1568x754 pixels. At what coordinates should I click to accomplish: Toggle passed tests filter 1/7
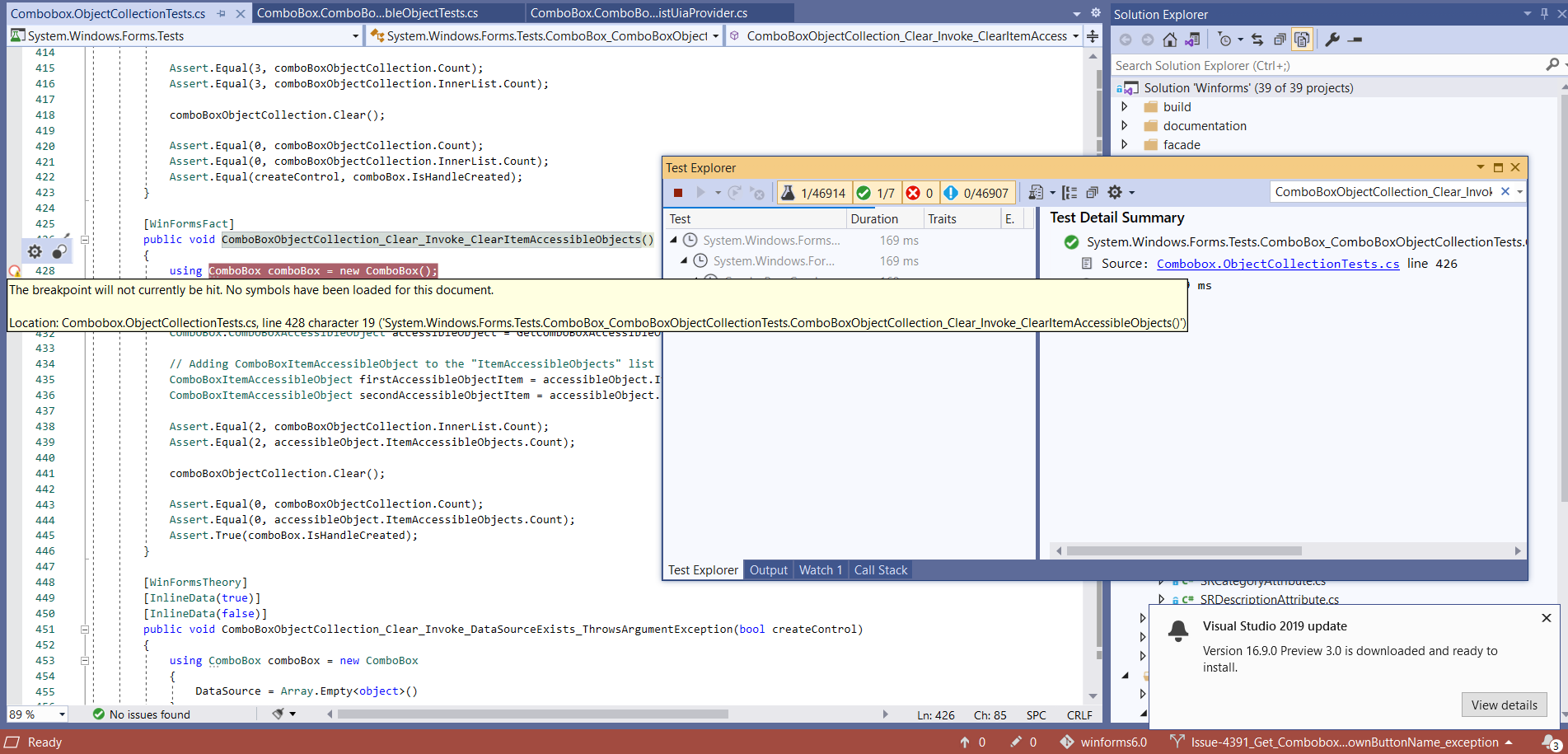[x=876, y=193]
